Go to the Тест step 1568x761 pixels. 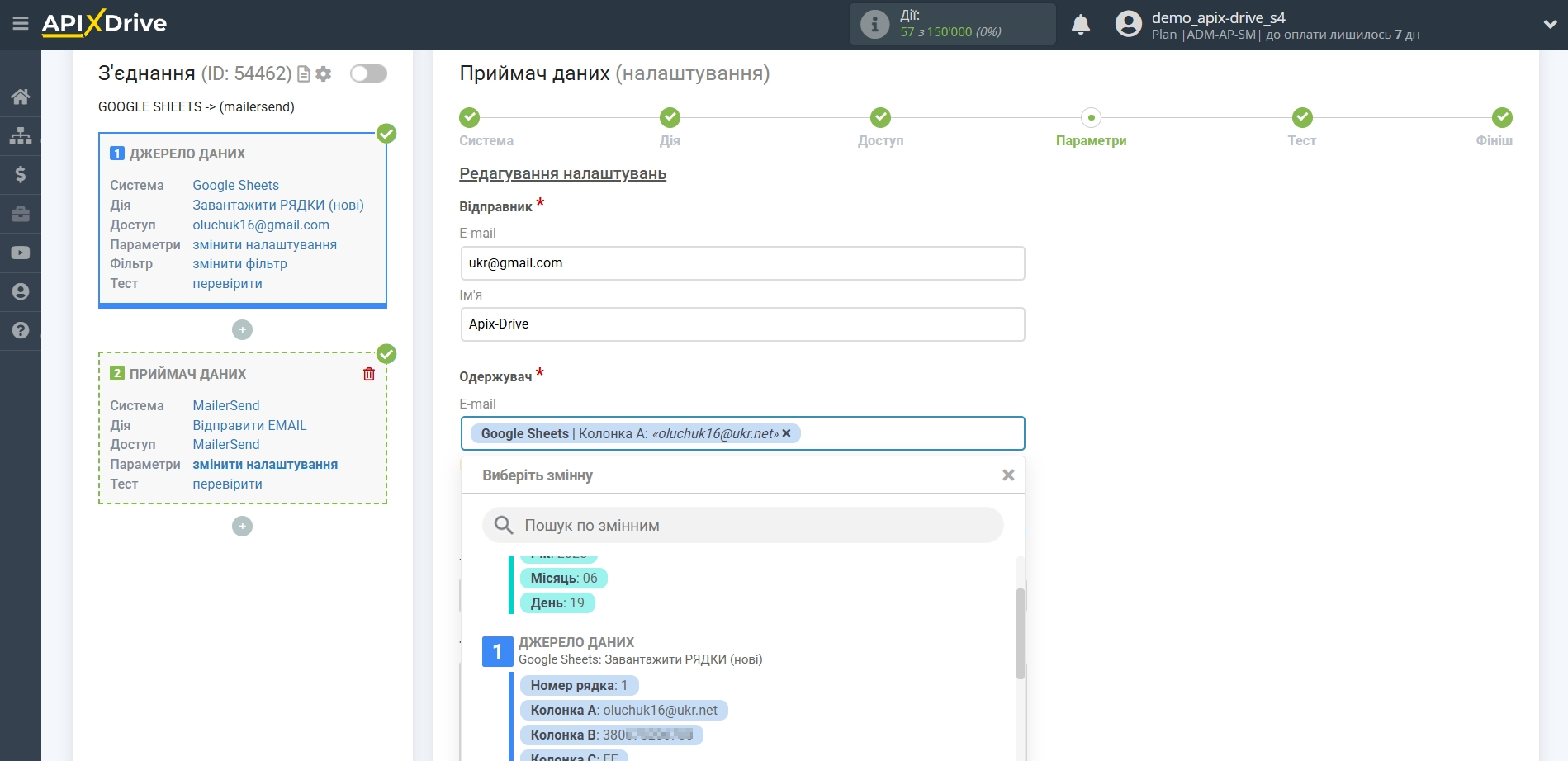(x=1302, y=117)
